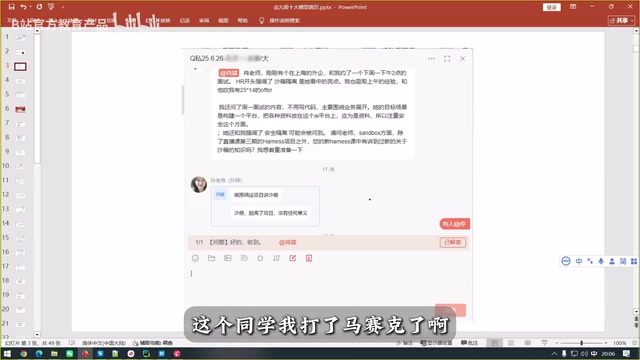Start the Slide Show view icon in status bar
Screen dimensions: 640x360
[x=544, y=343]
